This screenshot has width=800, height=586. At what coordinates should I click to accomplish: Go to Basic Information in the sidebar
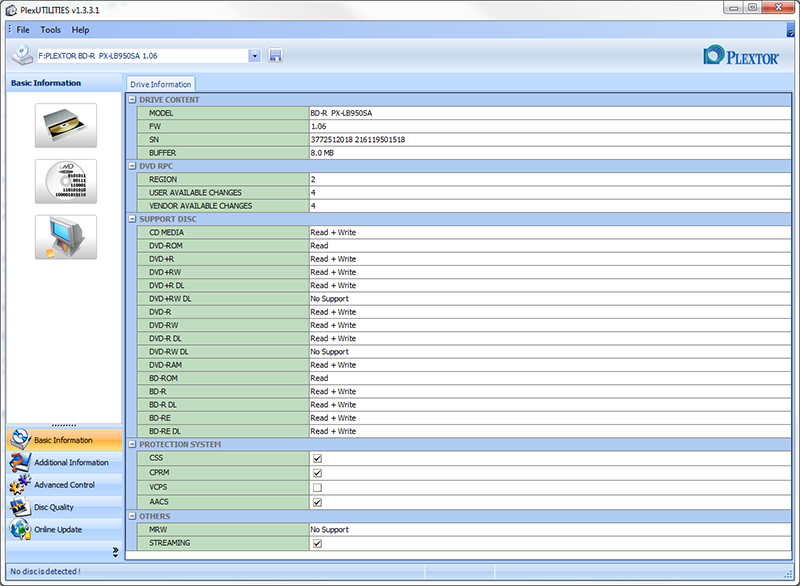pos(64,440)
